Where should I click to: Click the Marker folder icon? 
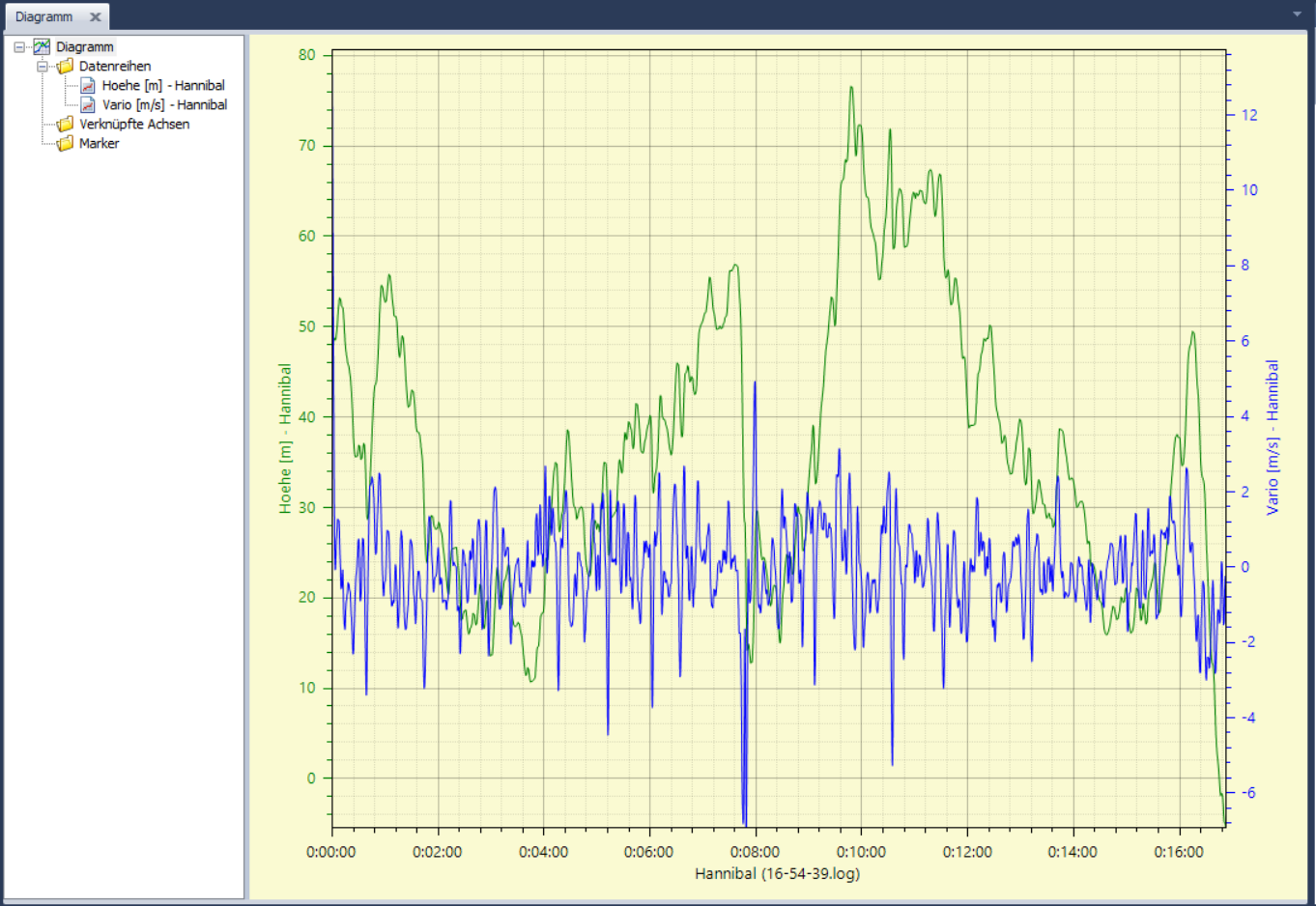(65, 144)
